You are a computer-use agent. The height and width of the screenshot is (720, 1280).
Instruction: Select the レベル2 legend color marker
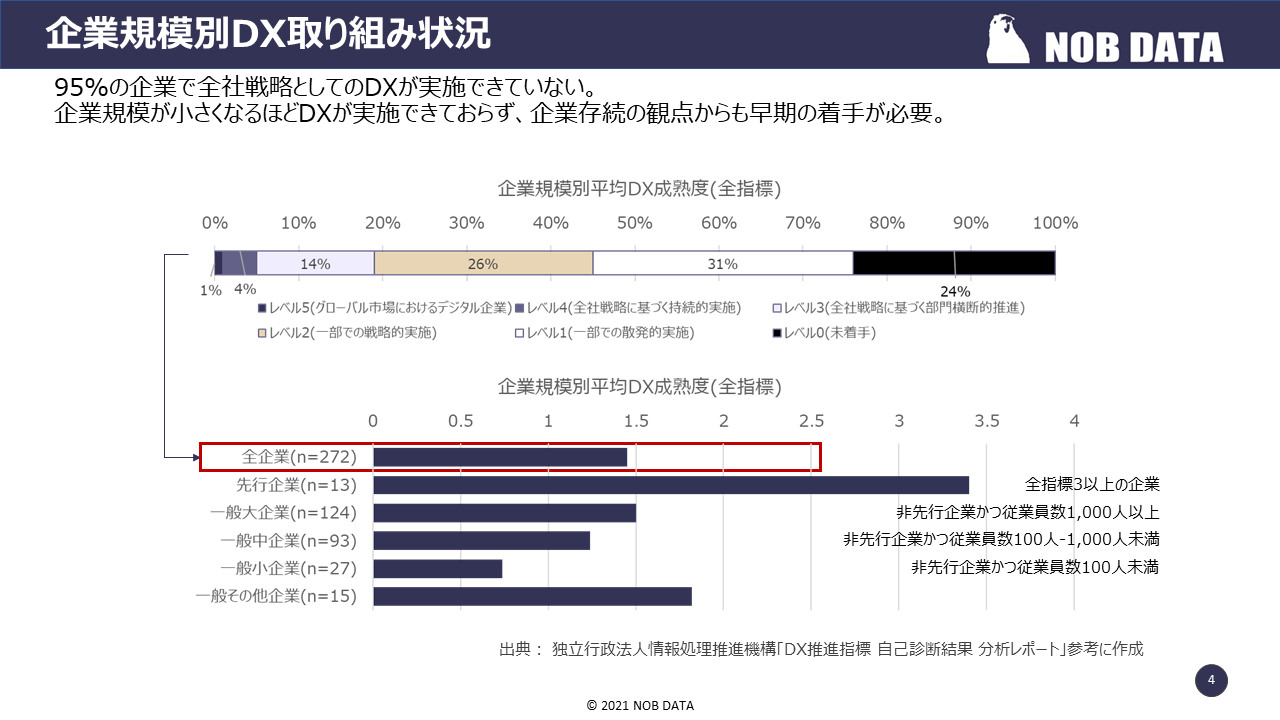[261, 331]
